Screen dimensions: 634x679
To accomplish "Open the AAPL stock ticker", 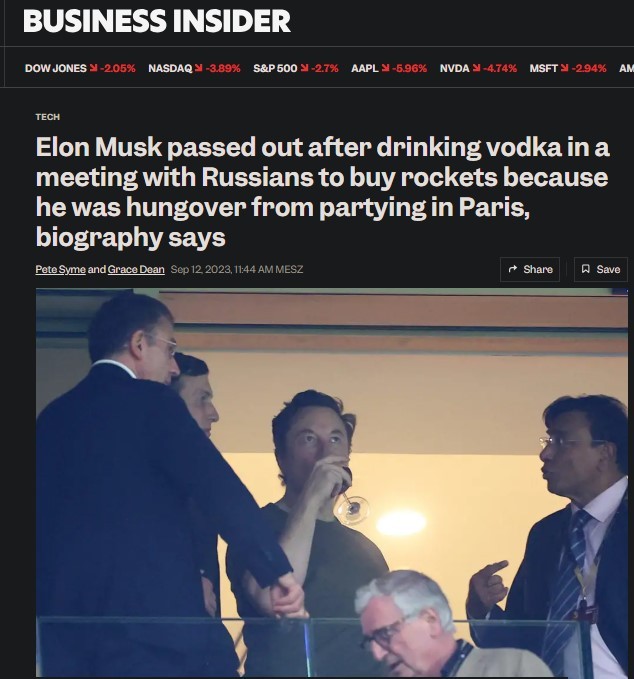I will 389,68.
